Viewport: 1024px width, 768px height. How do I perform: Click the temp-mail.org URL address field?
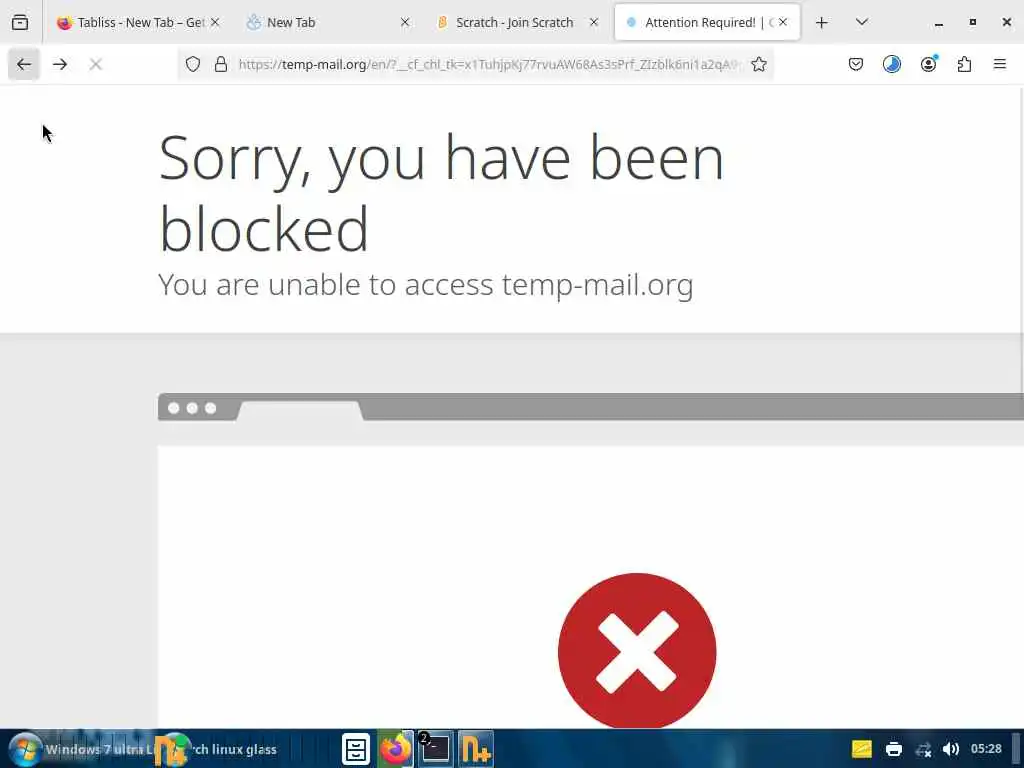[488, 64]
